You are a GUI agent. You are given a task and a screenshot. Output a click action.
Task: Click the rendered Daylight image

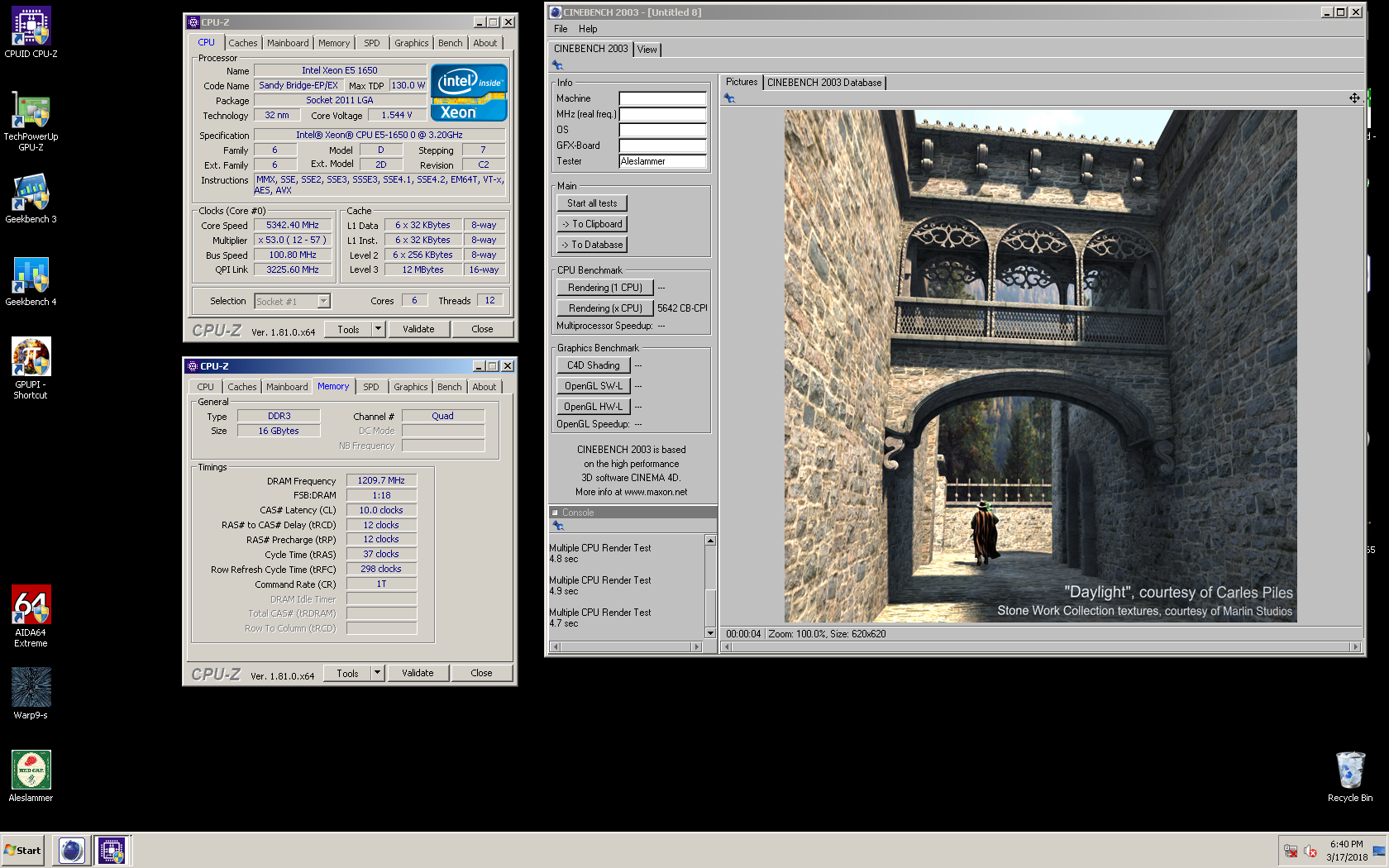pyautogui.click(x=1040, y=366)
